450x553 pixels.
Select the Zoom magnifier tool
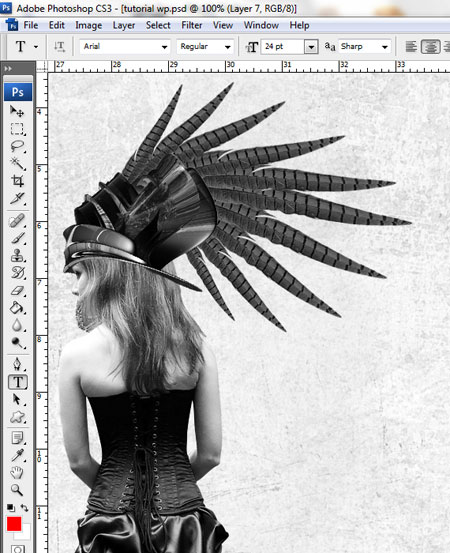(x=17, y=490)
